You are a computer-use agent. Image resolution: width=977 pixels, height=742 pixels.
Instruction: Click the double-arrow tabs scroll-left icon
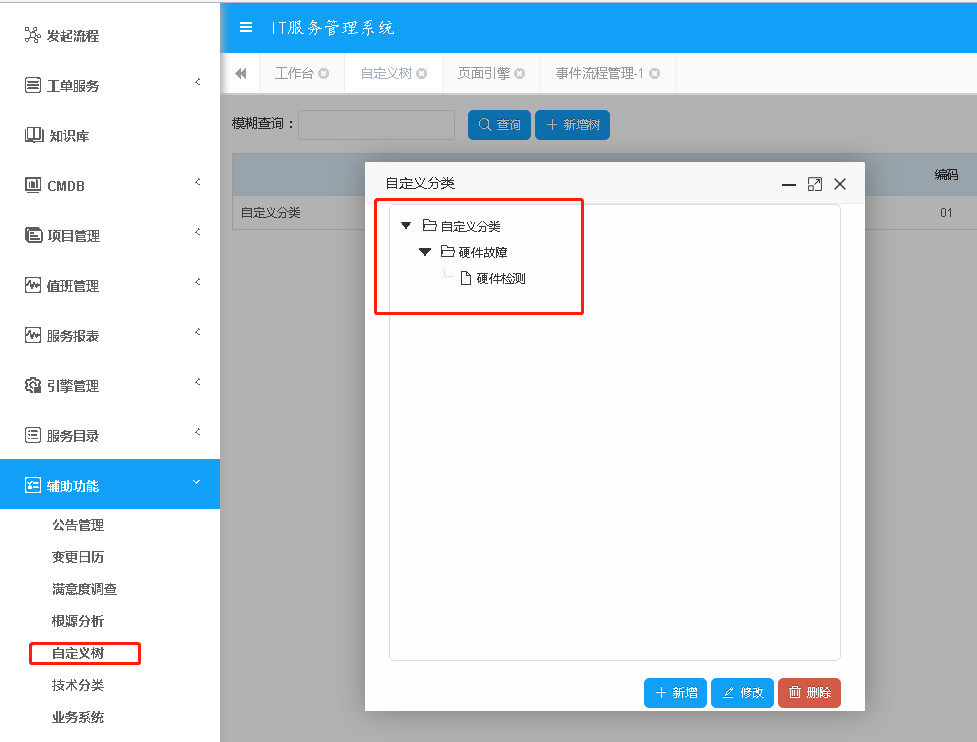(240, 74)
